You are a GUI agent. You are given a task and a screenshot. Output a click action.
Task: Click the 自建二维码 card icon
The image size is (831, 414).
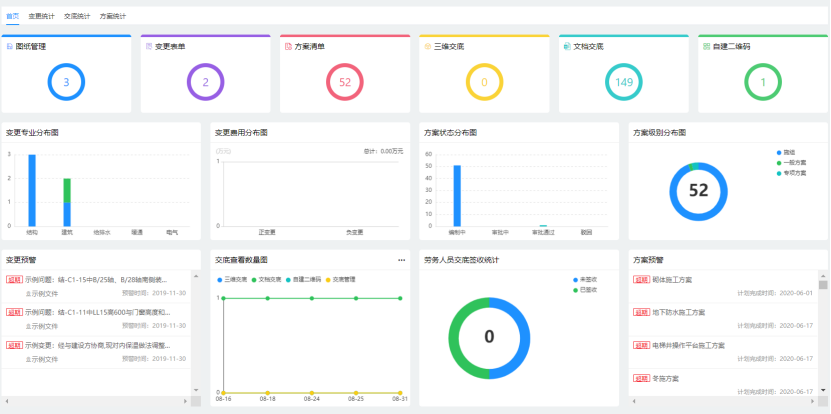706,46
